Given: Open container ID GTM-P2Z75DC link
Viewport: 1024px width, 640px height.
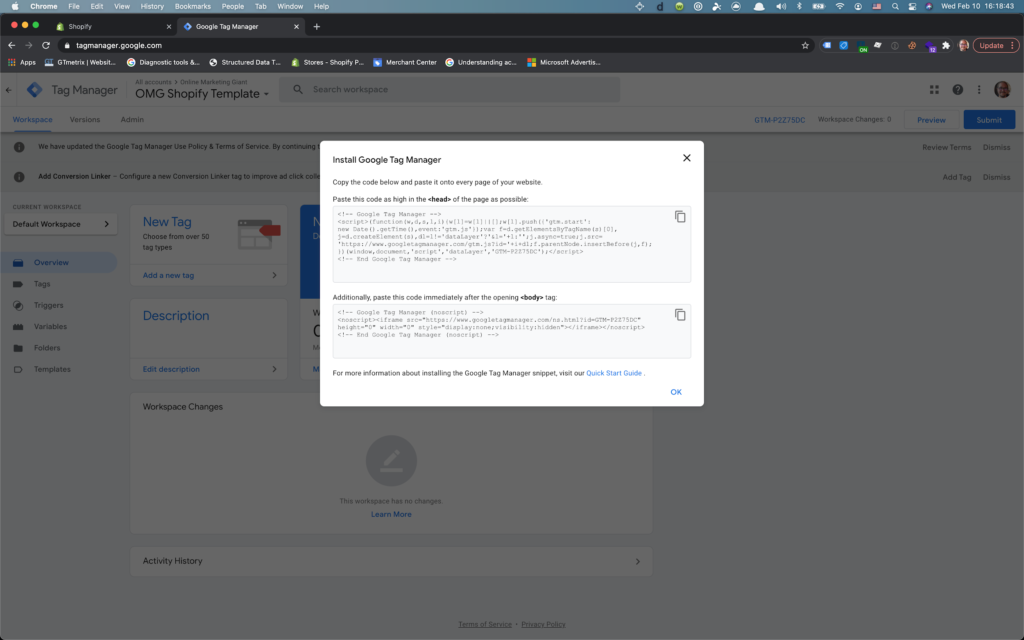Looking at the screenshot, I should (780, 120).
